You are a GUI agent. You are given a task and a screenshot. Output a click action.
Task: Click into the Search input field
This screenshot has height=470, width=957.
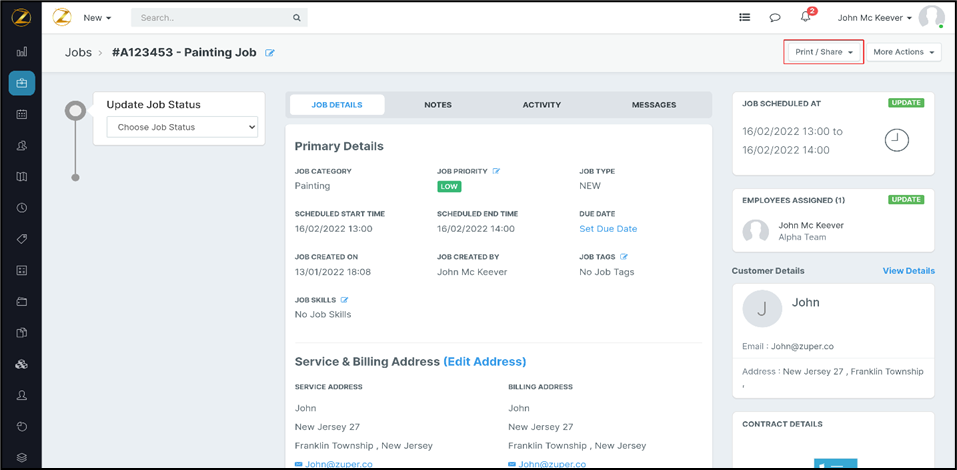[214, 18]
